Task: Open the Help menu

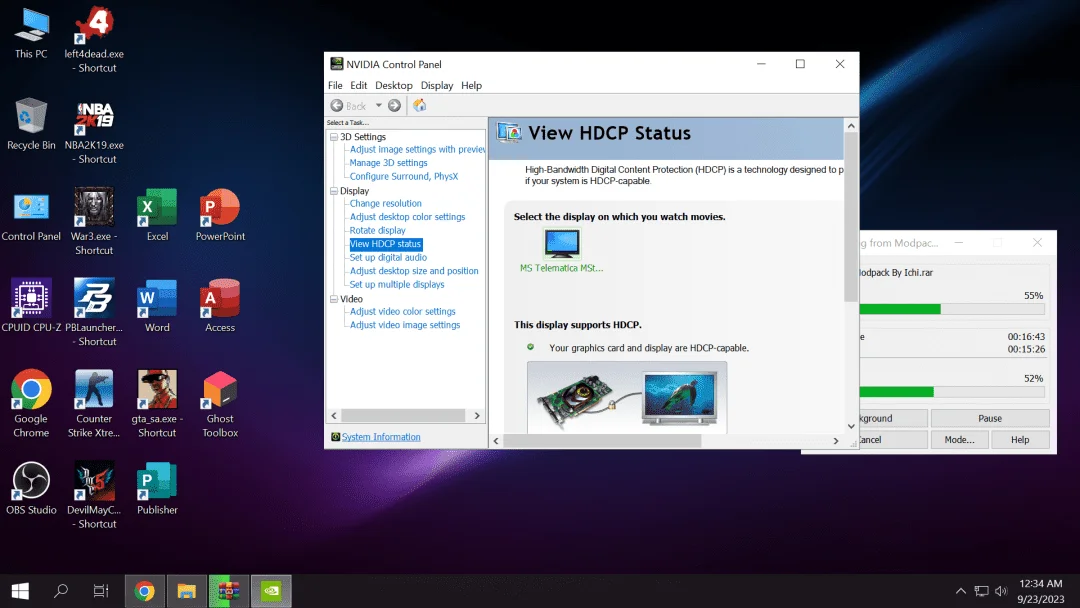Action: [x=471, y=85]
